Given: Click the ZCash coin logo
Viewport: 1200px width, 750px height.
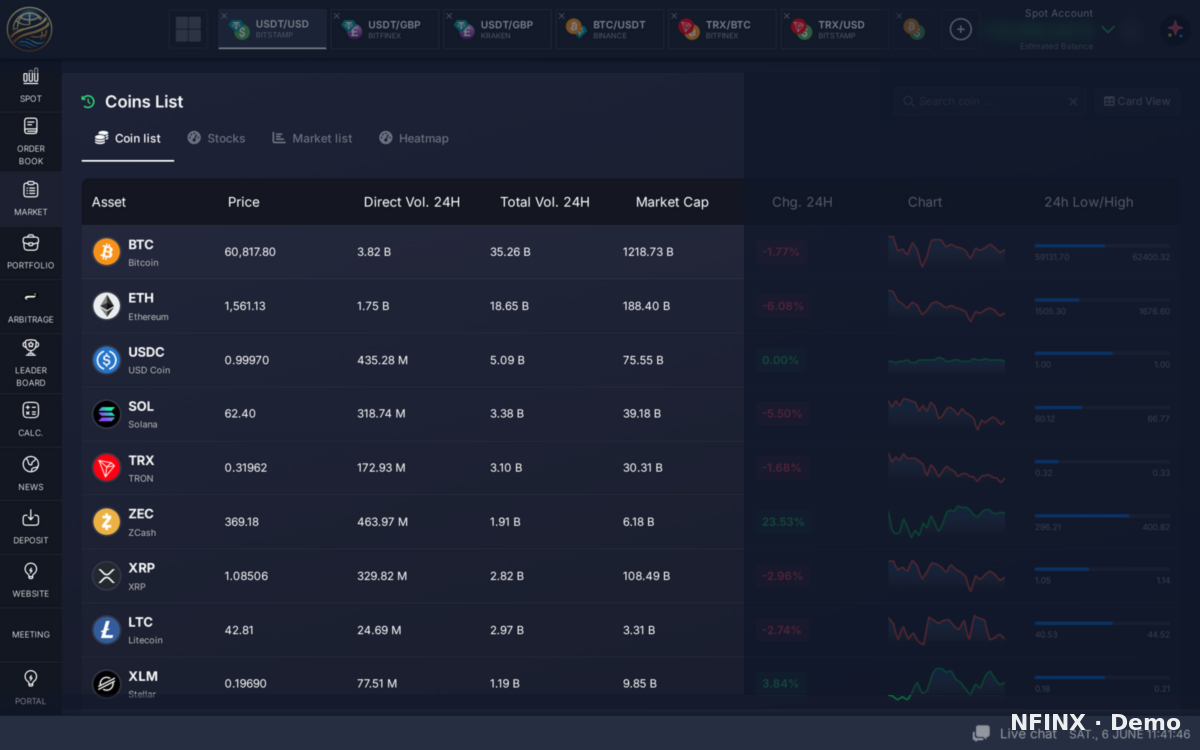Looking at the screenshot, I should click(x=107, y=522).
